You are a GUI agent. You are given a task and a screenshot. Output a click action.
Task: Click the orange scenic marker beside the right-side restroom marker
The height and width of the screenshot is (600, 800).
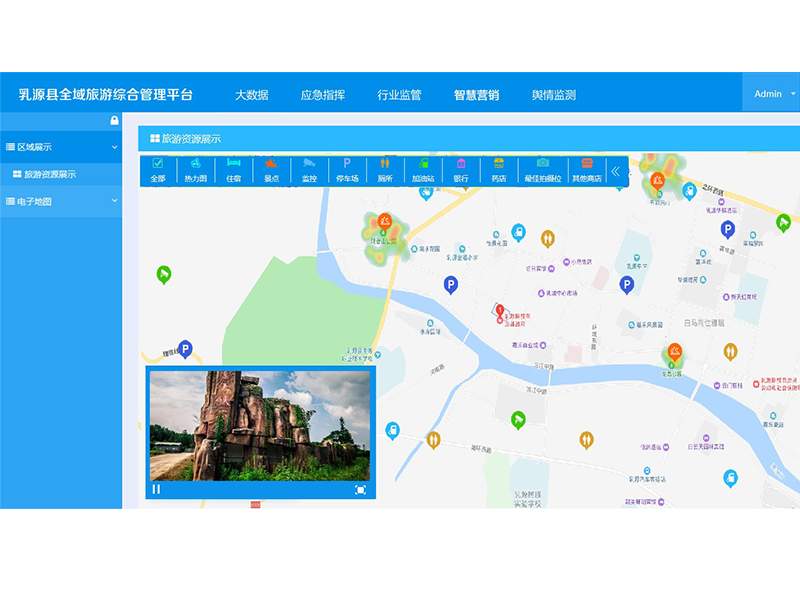tap(675, 352)
